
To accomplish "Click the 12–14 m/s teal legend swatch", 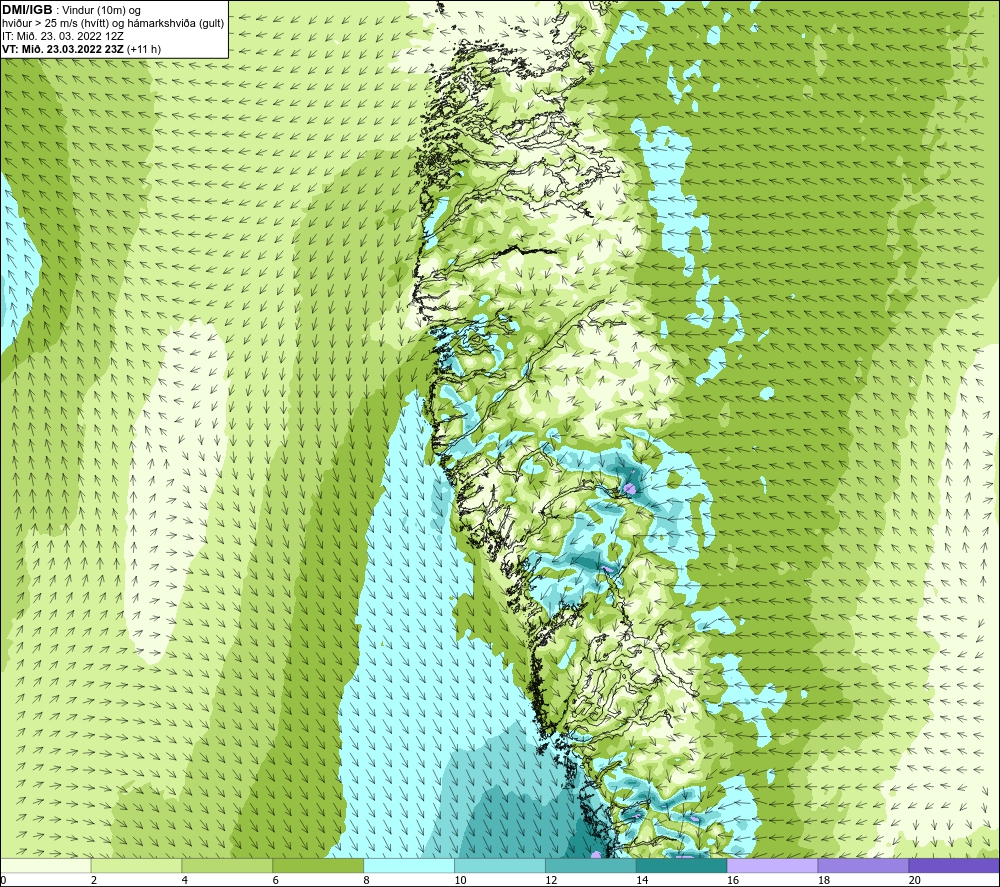I will click(591, 866).
